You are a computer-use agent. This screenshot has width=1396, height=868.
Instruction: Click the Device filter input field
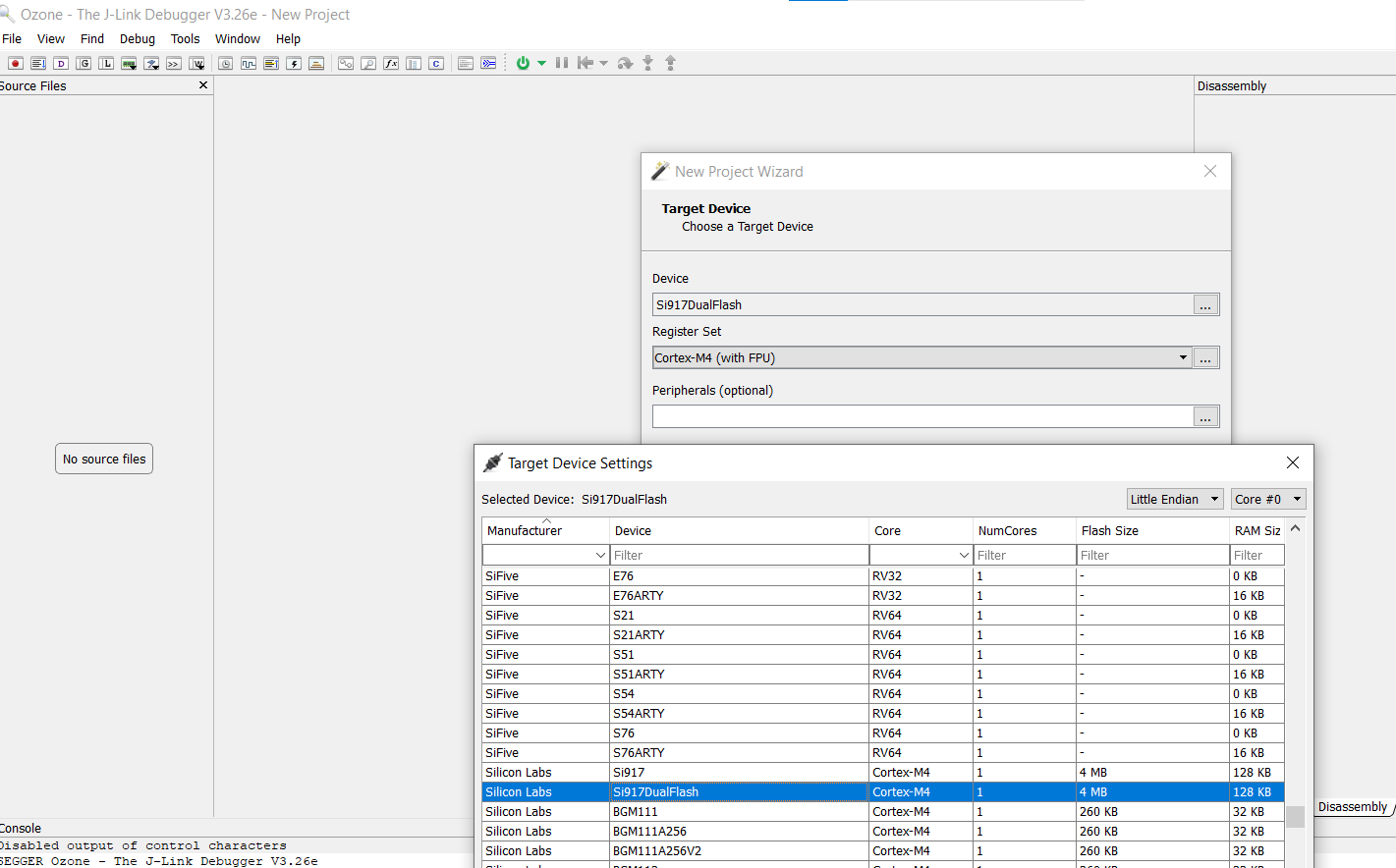[x=739, y=556]
